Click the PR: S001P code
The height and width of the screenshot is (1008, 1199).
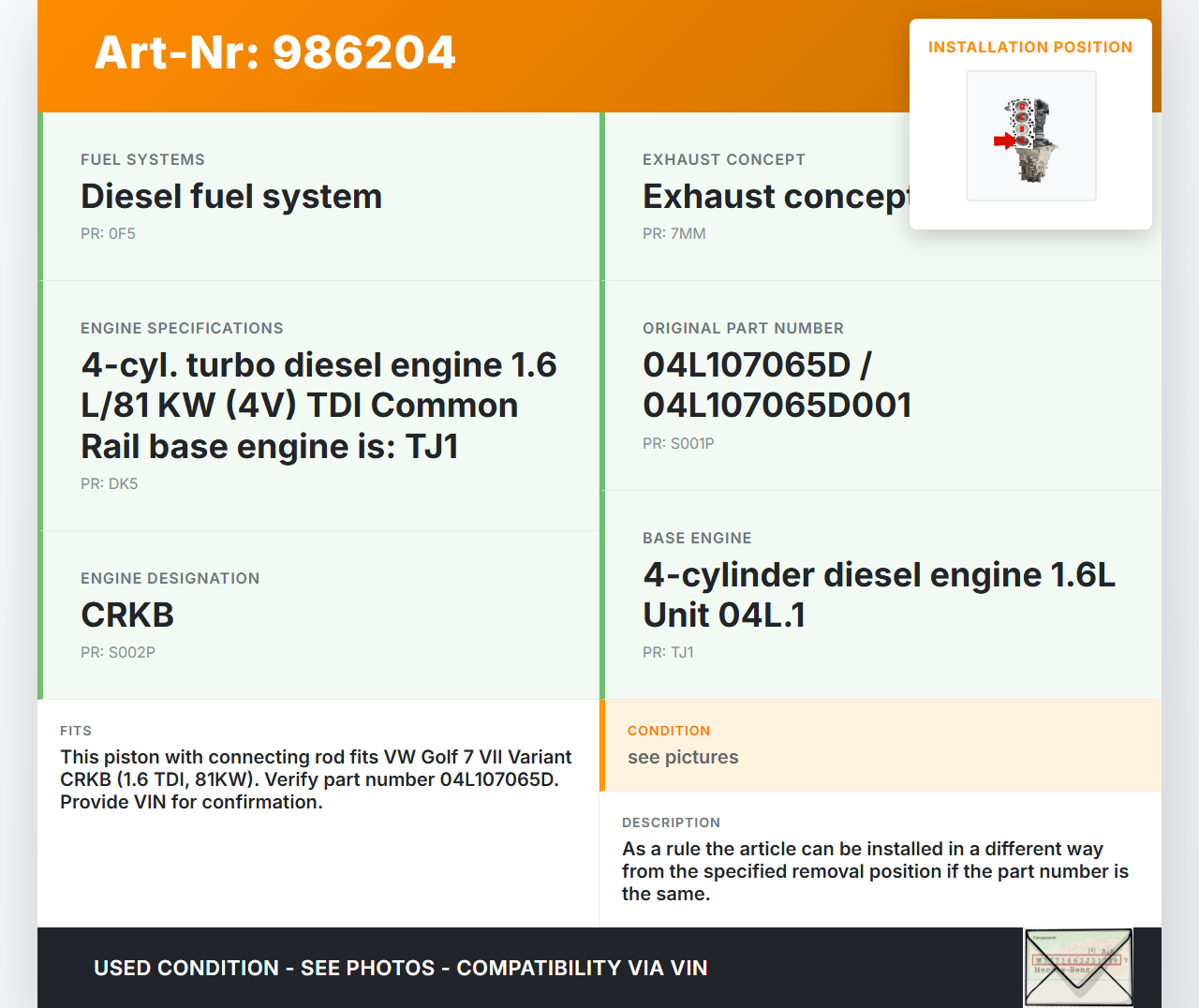click(677, 444)
